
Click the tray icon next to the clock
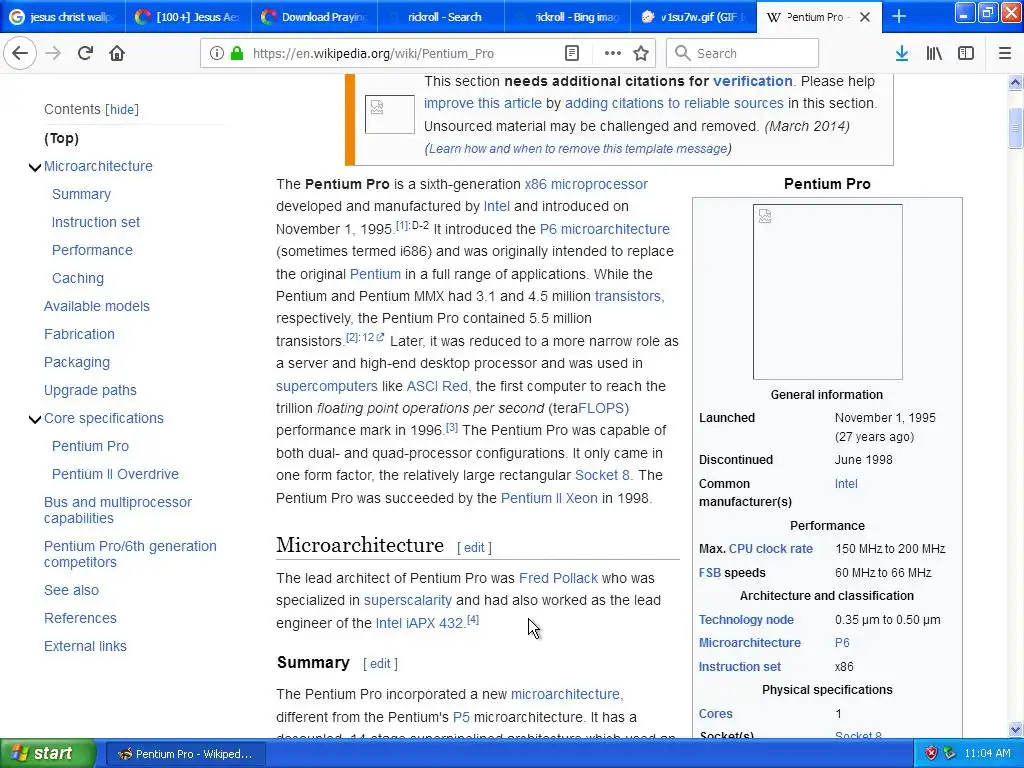(x=950, y=753)
